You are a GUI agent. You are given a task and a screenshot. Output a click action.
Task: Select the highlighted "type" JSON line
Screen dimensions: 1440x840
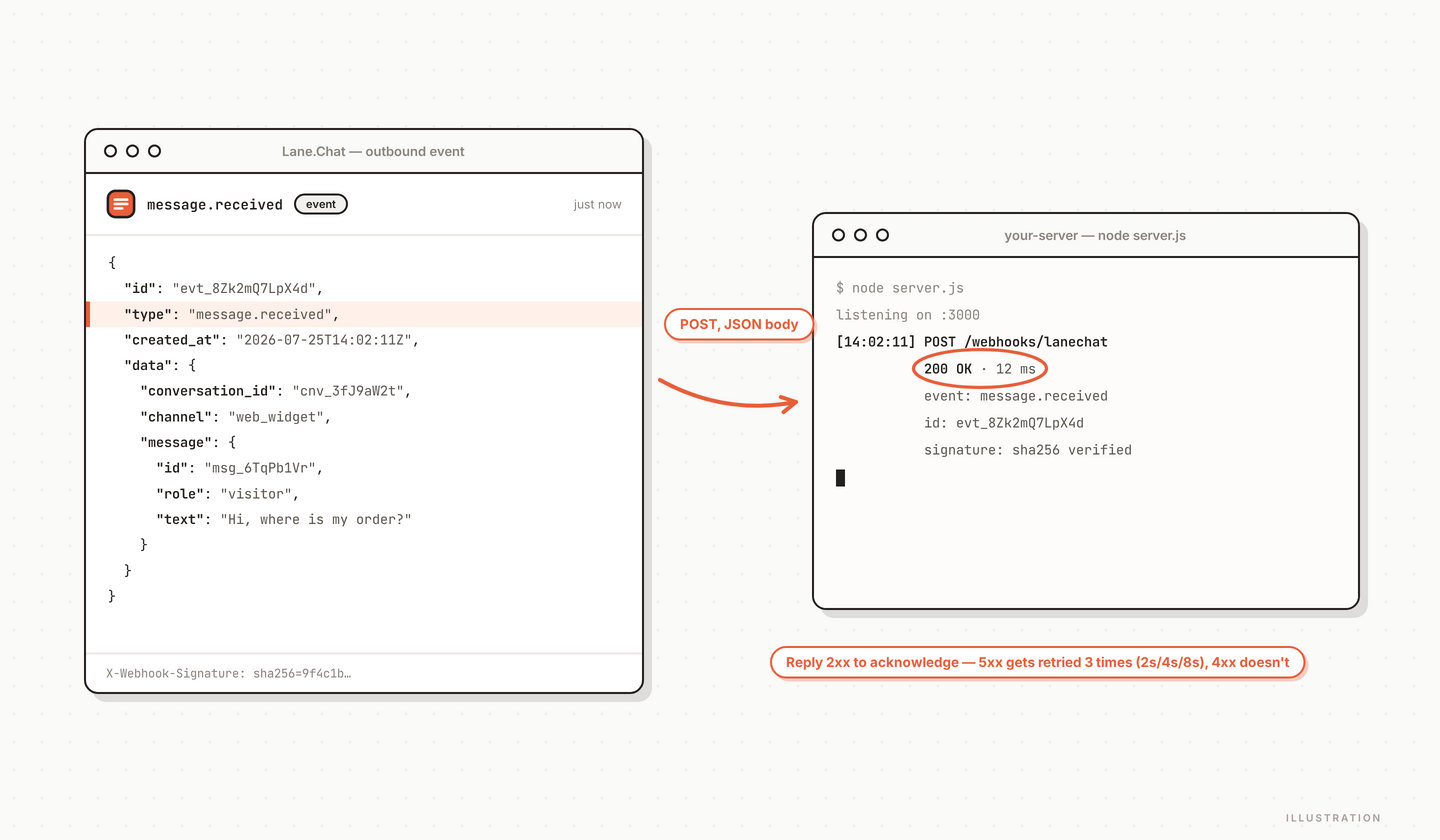(x=364, y=314)
